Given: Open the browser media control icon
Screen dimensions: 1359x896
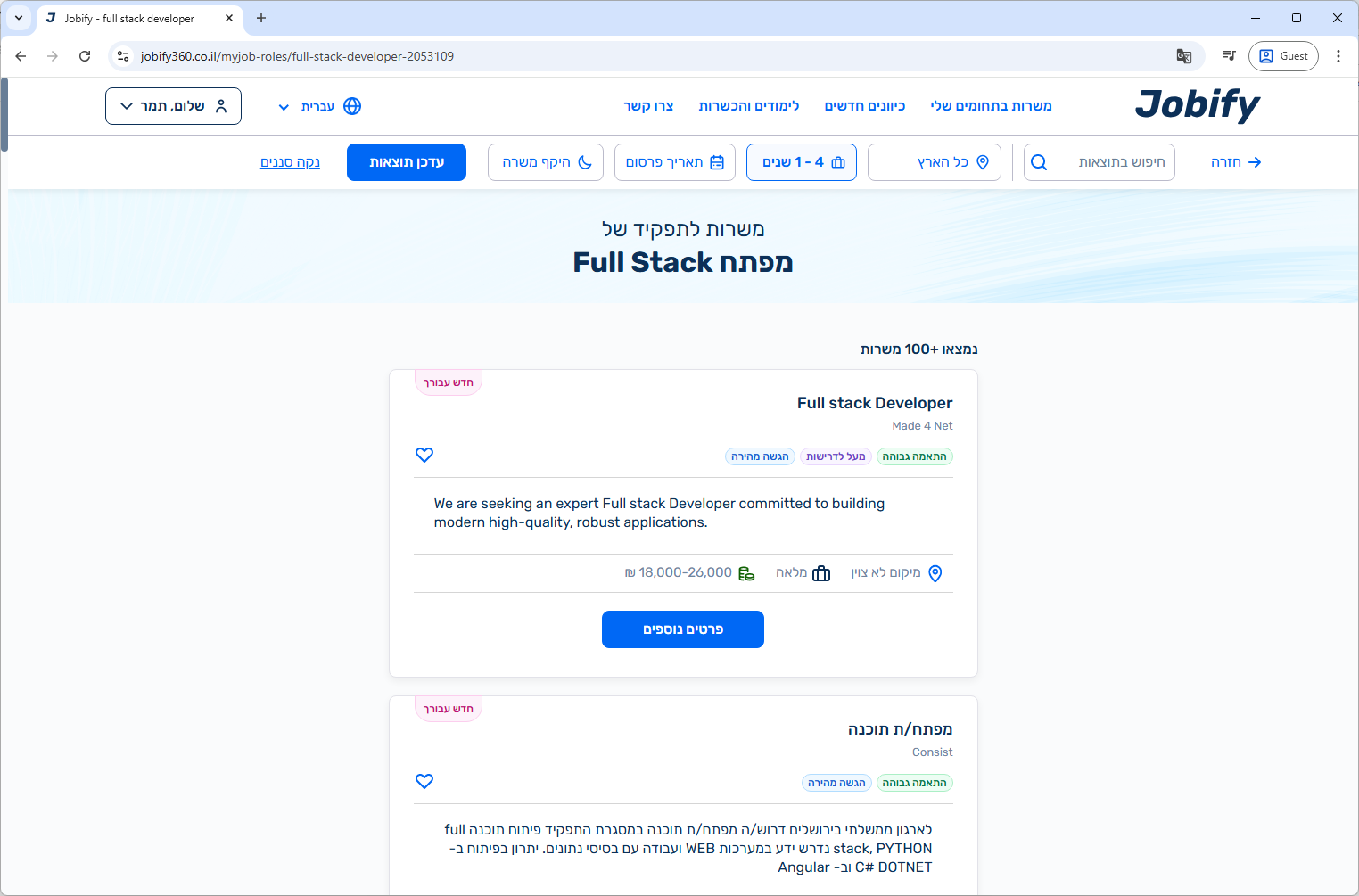Looking at the screenshot, I should coord(1229,56).
